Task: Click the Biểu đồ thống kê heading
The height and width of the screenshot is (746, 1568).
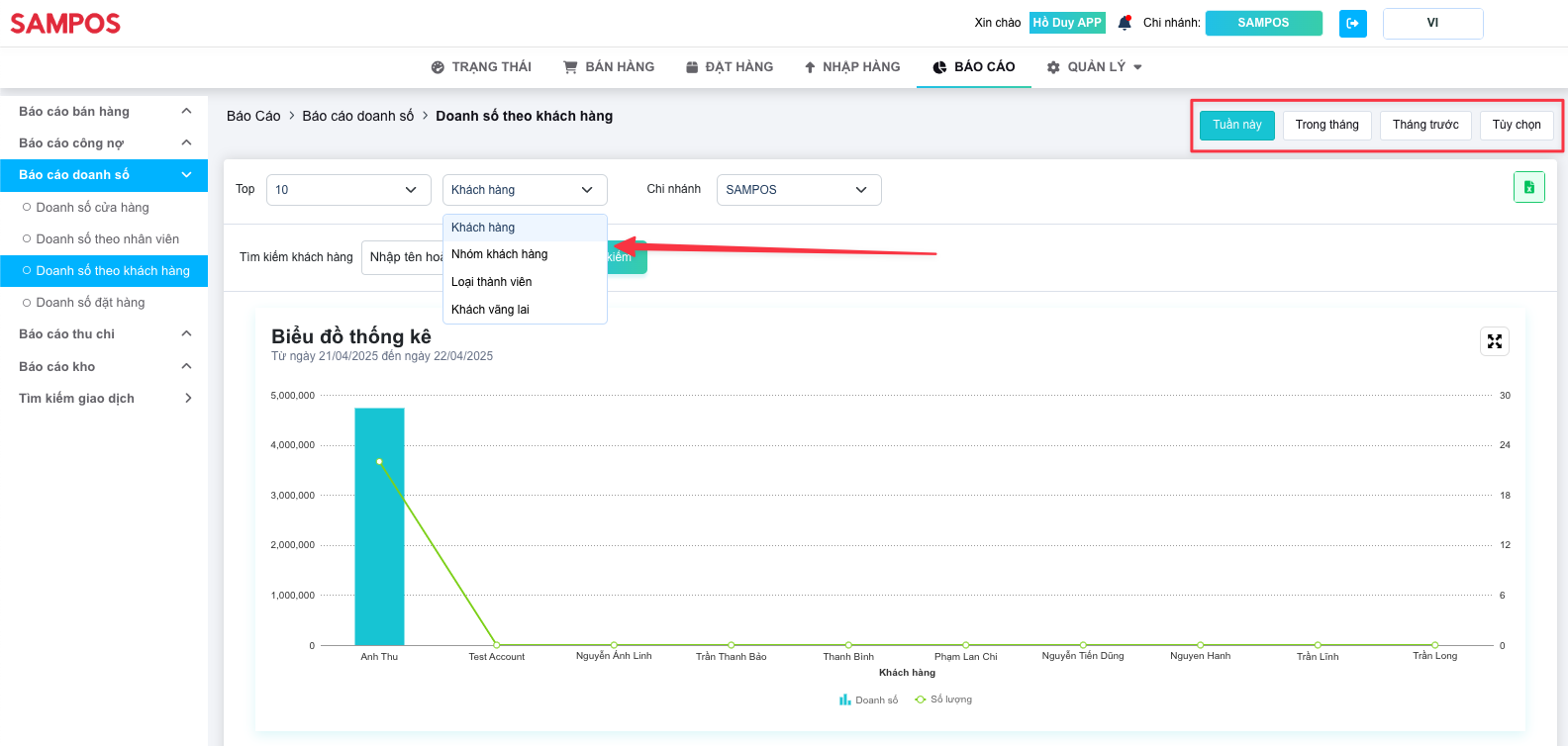Action: click(x=351, y=336)
